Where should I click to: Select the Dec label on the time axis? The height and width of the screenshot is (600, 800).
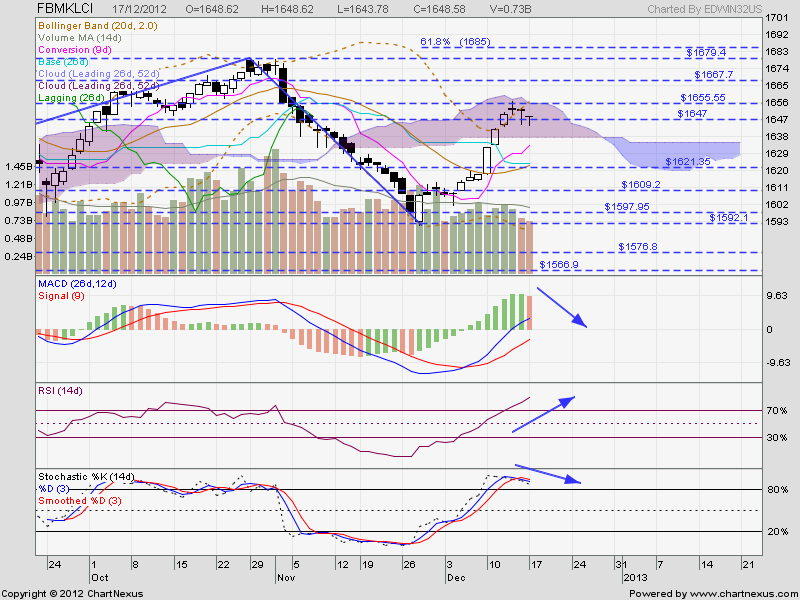(455, 577)
